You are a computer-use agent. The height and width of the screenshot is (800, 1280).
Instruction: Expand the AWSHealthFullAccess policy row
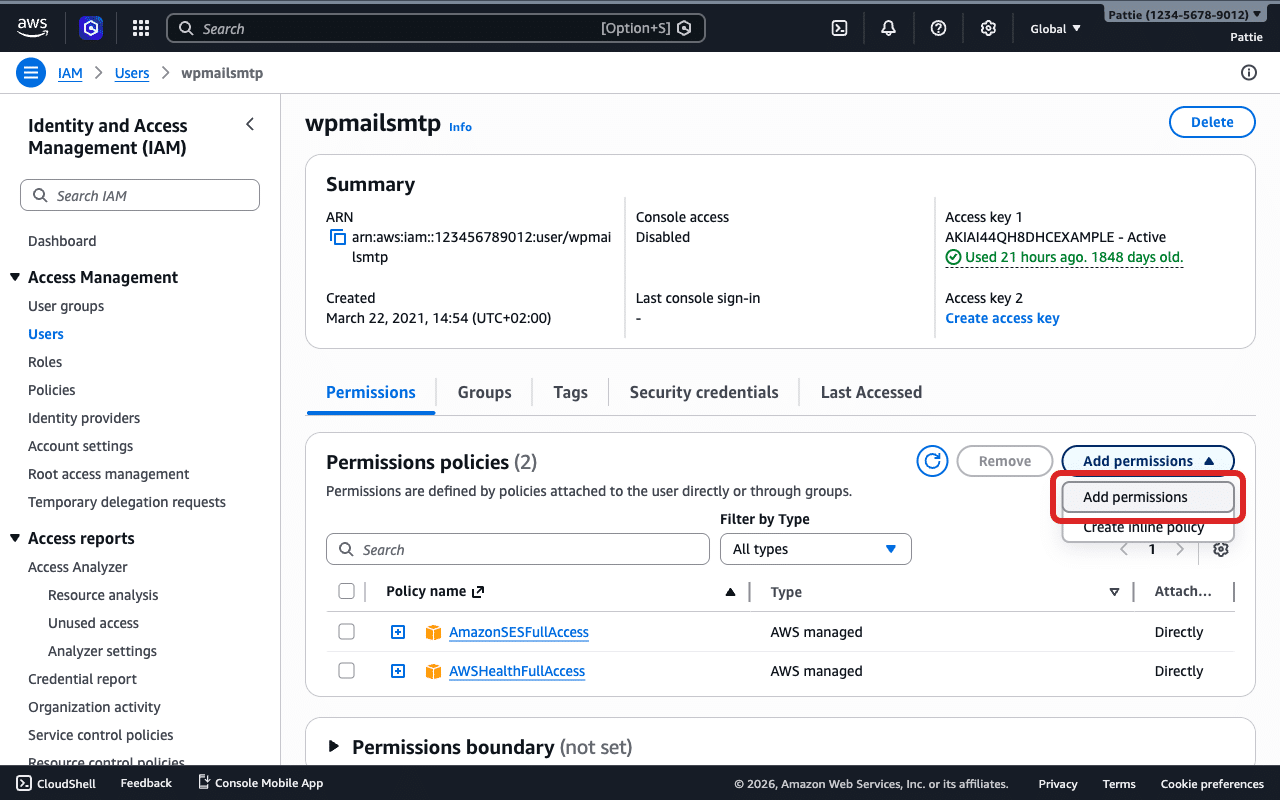(398, 671)
